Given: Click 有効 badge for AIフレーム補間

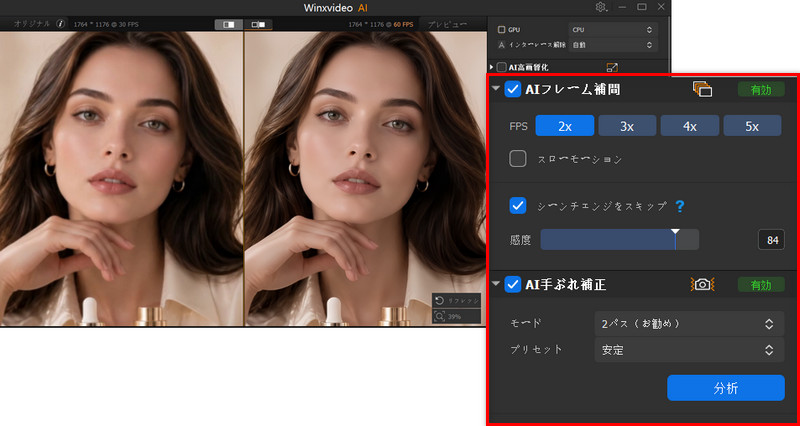Looking at the screenshot, I should tap(761, 89).
